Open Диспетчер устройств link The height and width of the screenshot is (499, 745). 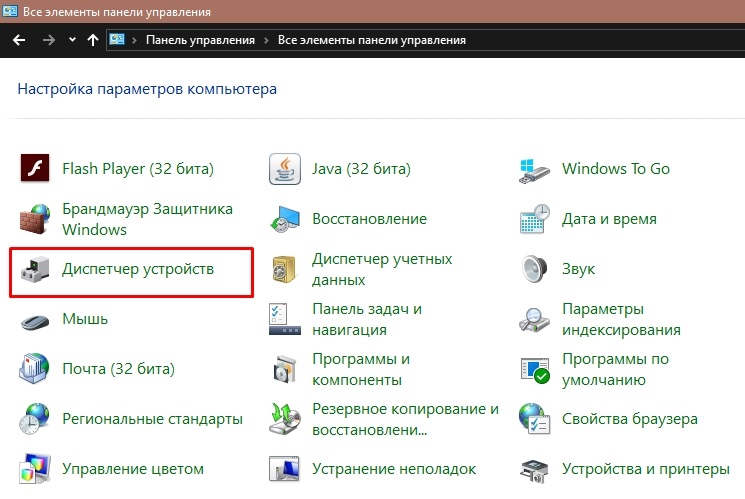click(x=138, y=269)
